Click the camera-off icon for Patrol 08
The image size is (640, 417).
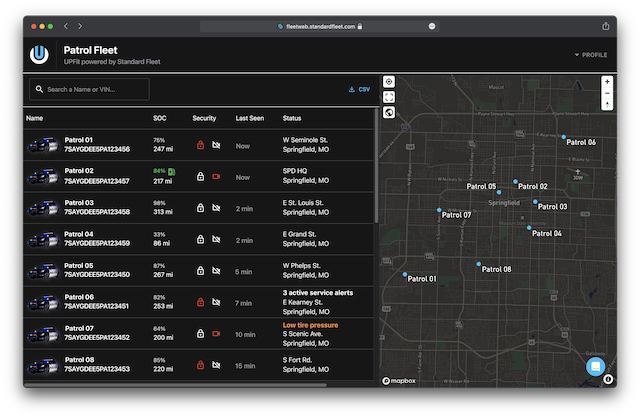pos(216,365)
